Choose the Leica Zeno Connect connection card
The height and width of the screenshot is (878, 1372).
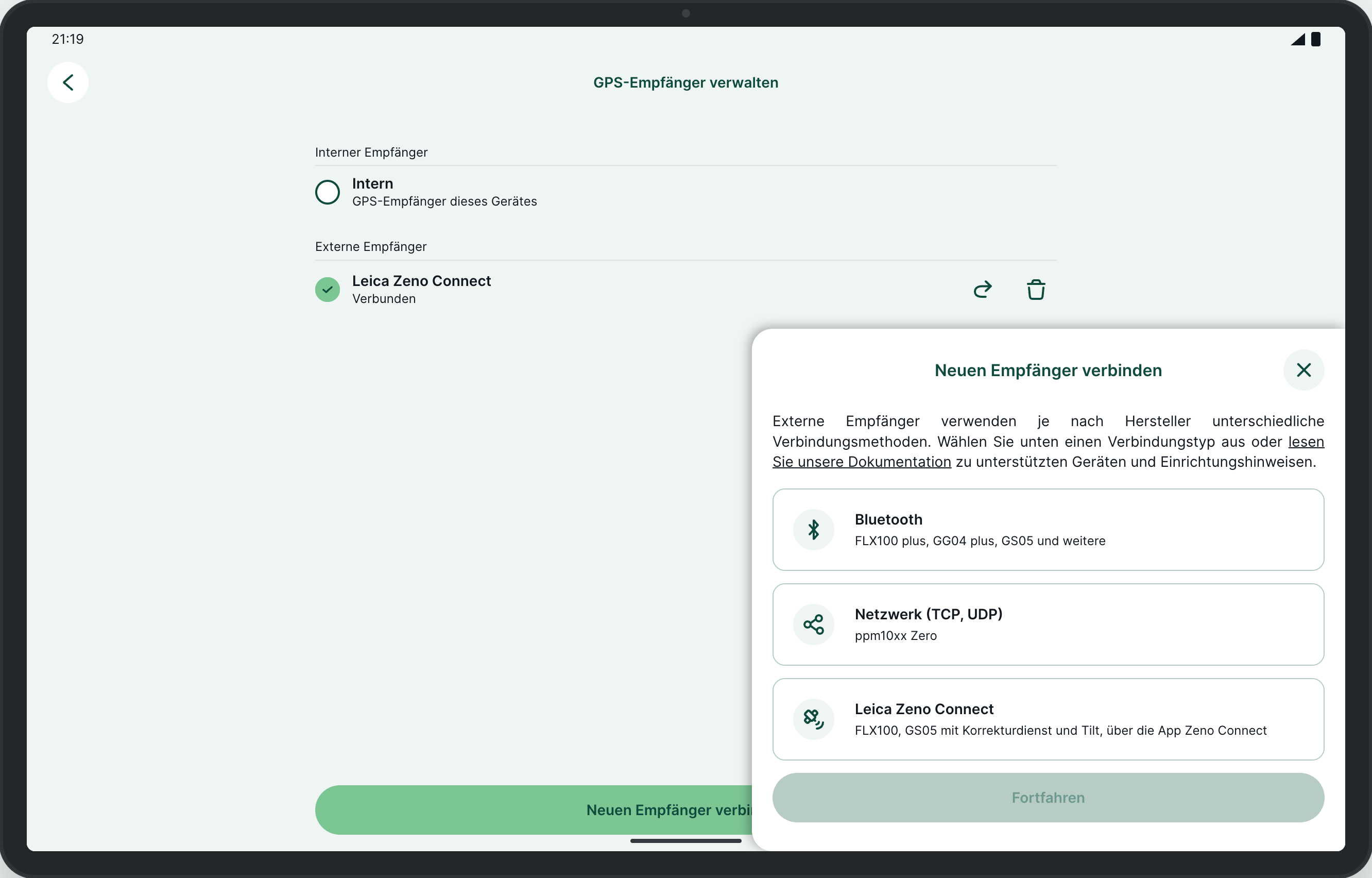pos(1048,719)
